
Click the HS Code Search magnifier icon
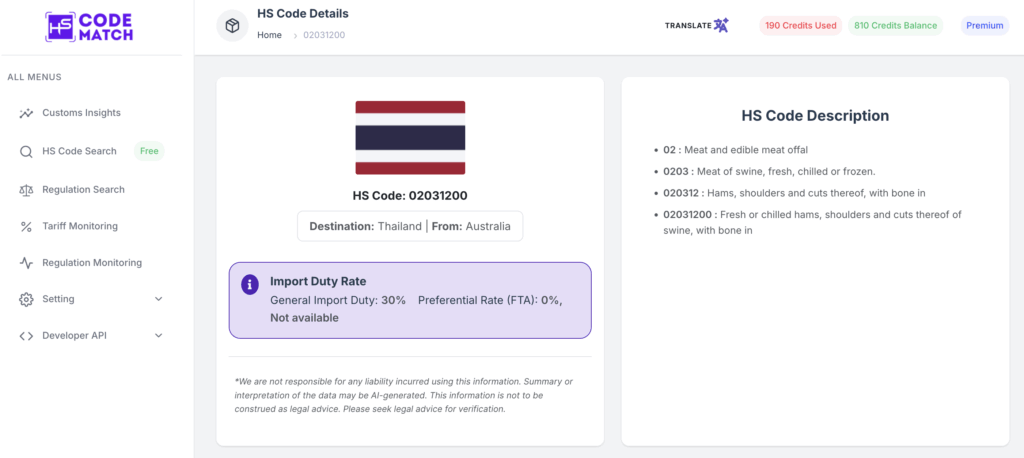[26, 152]
